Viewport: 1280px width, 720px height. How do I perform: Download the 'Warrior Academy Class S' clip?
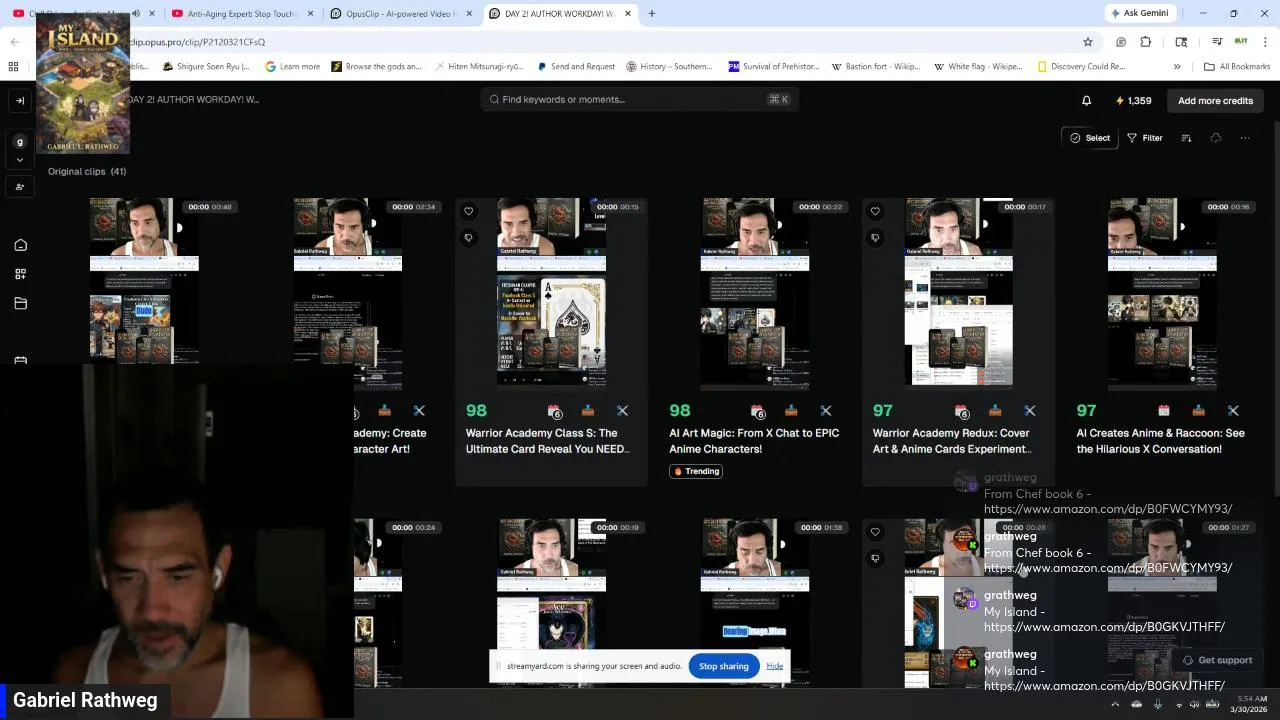pos(588,410)
